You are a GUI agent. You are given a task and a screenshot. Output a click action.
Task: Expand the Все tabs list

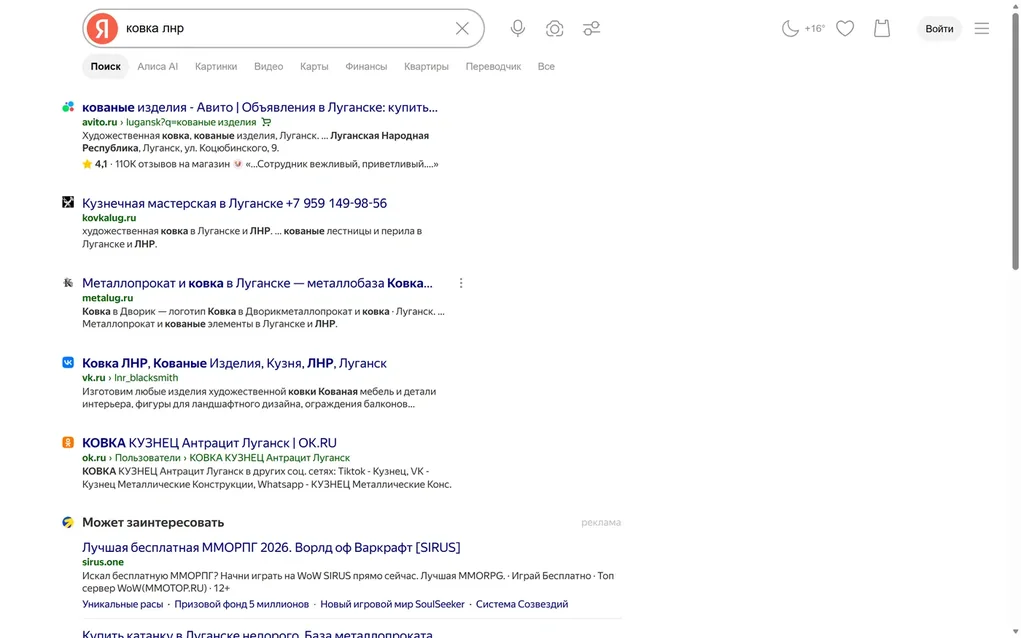(x=546, y=66)
